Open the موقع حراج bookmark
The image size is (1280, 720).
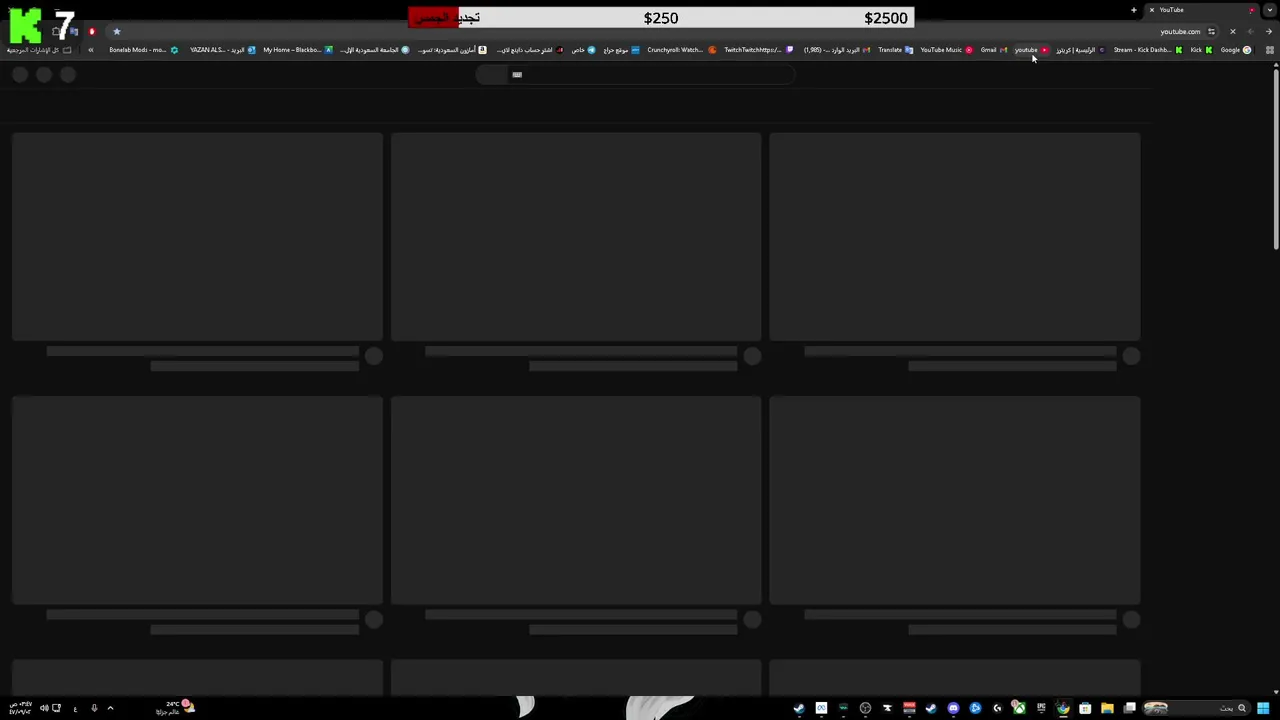[x=621, y=50]
